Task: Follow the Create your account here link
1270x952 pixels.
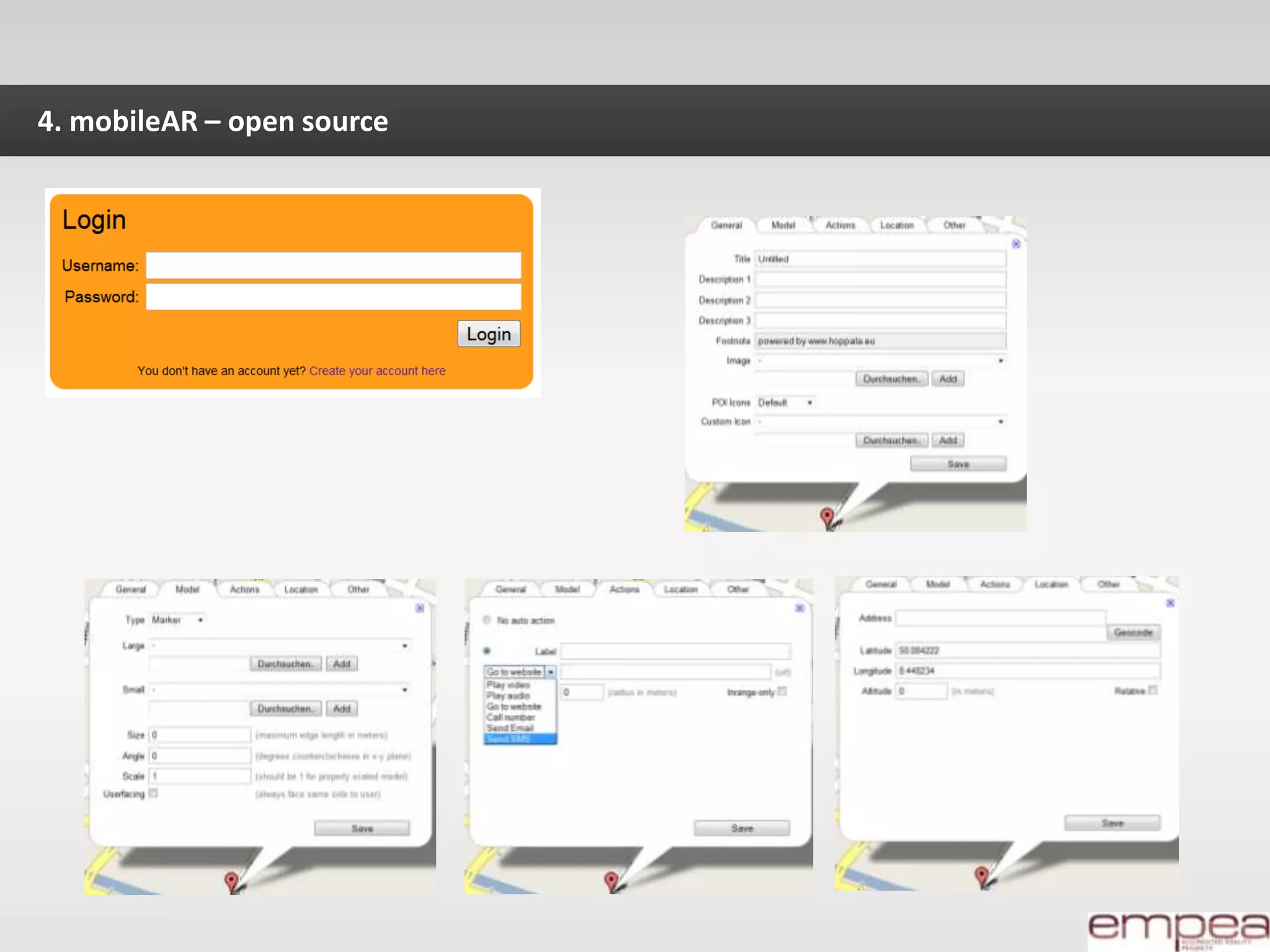Action: [377, 371]
